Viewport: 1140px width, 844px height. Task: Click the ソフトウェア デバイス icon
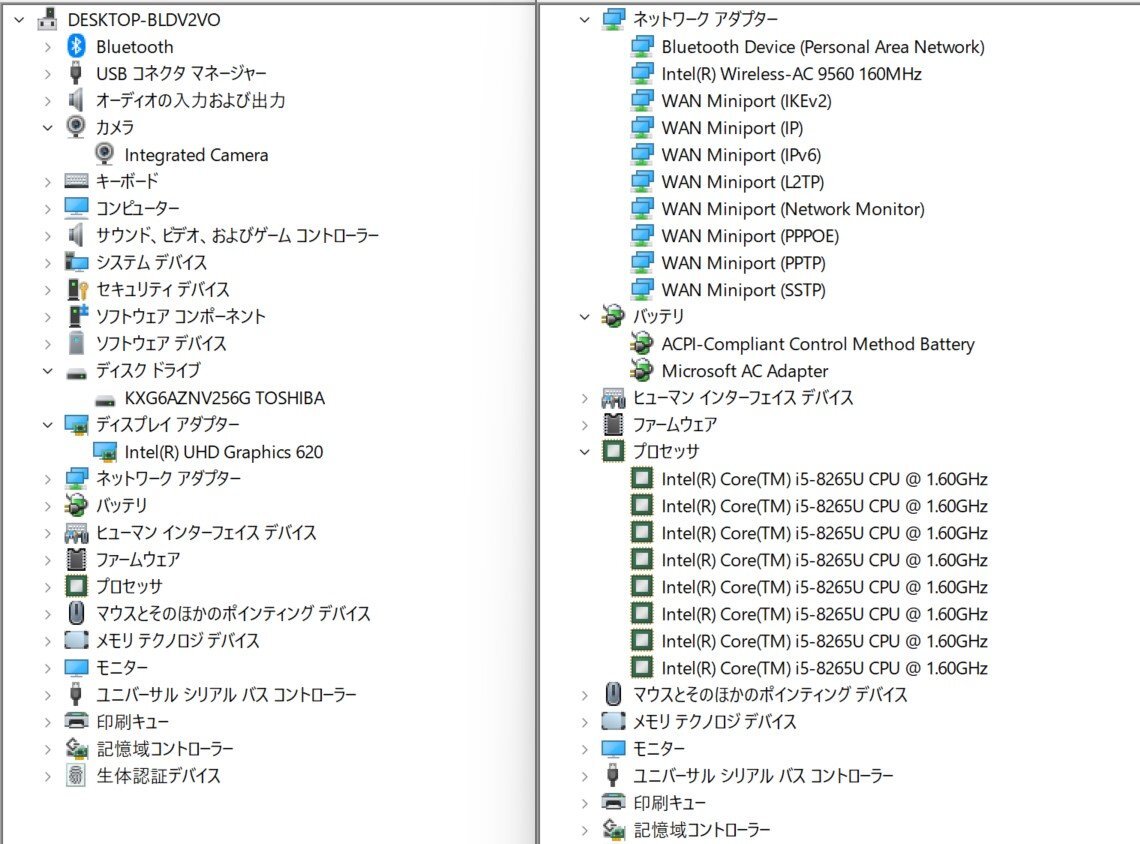click(x=76, y=343)
